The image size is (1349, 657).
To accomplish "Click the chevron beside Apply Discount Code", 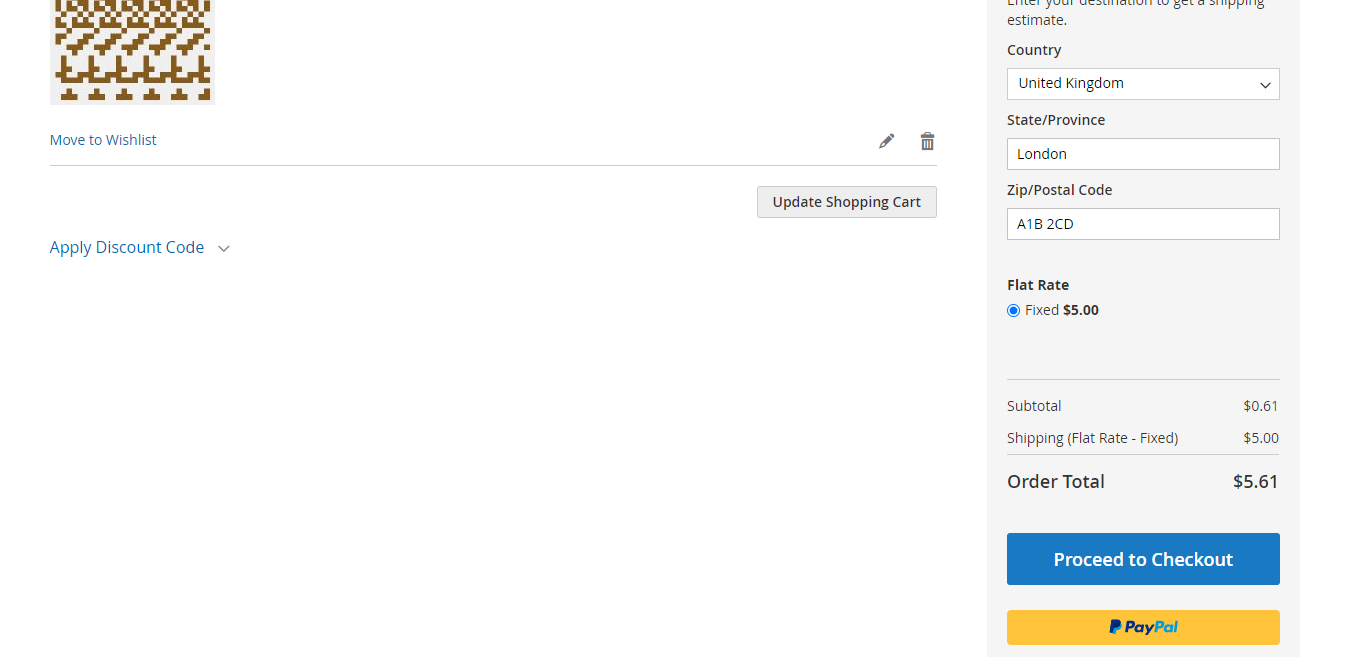I will tap(223, 247).
